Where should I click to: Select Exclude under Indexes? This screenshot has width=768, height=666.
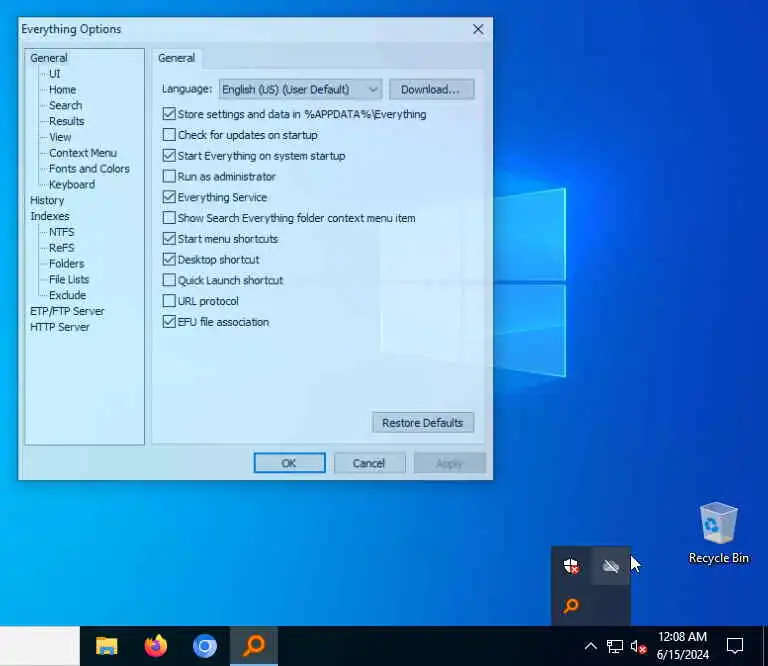(x=67, y=295)
